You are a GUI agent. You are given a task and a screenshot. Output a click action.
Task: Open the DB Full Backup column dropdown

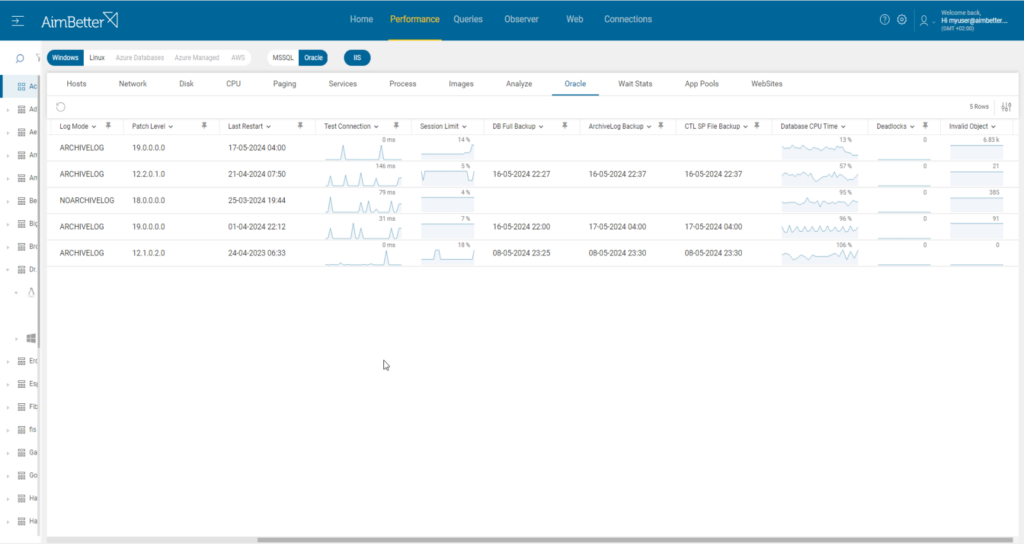pos(541,127)
